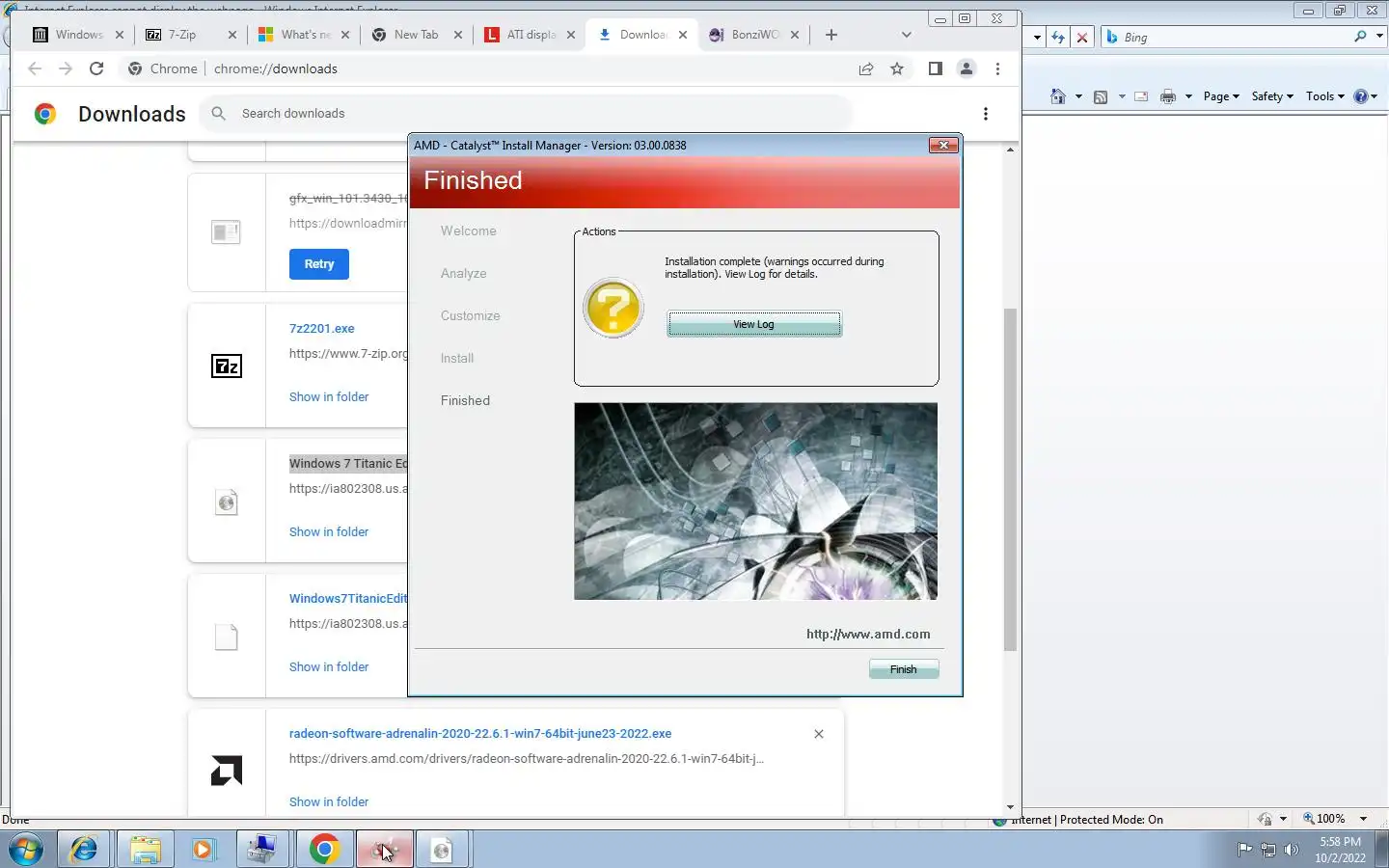The width and height of the screenshot is (1389, 868).
Task: Expand the IE address bar history dropdown
Action: point(1037,37)
